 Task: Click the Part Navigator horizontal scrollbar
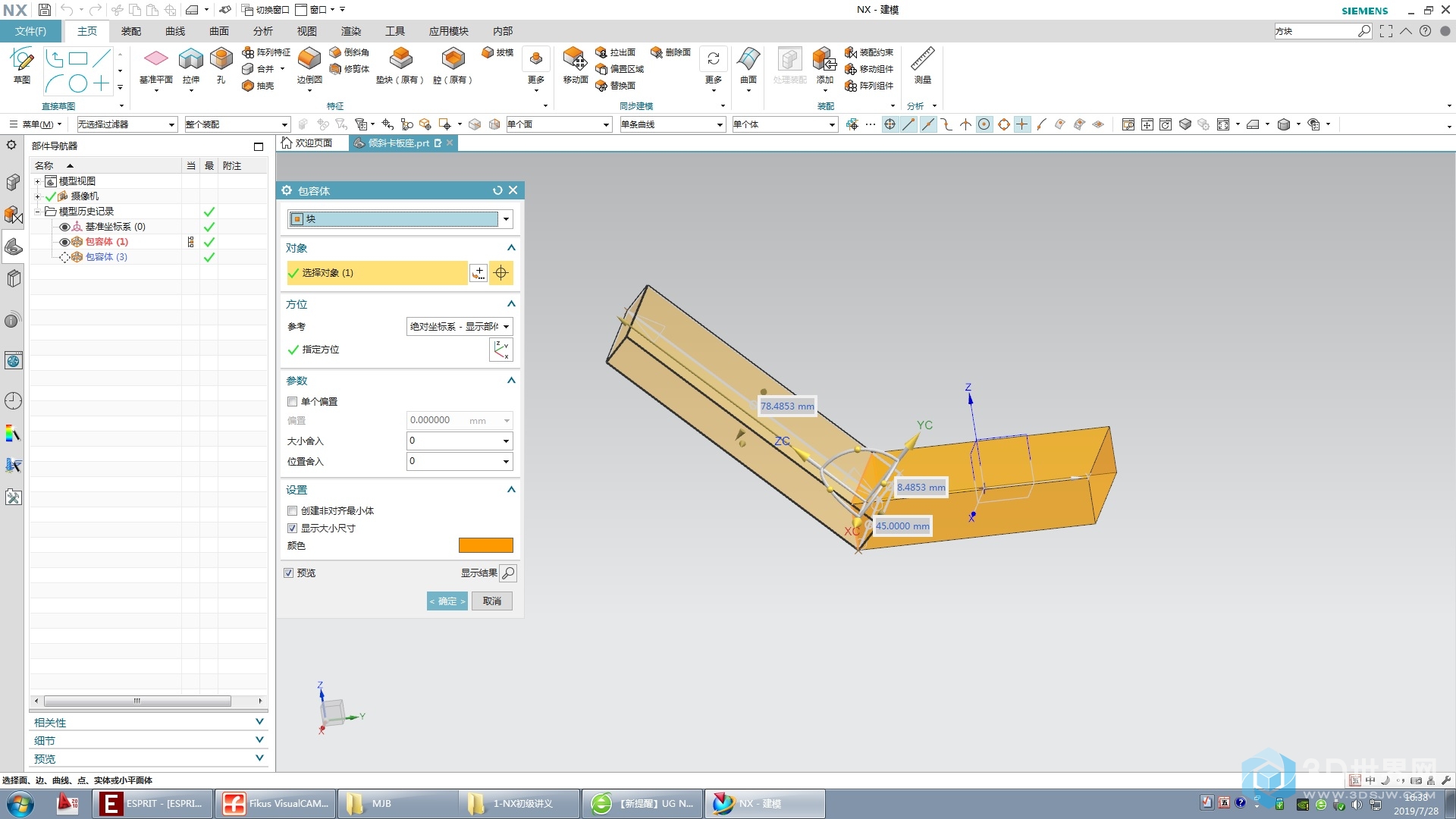tap(137, 701)
